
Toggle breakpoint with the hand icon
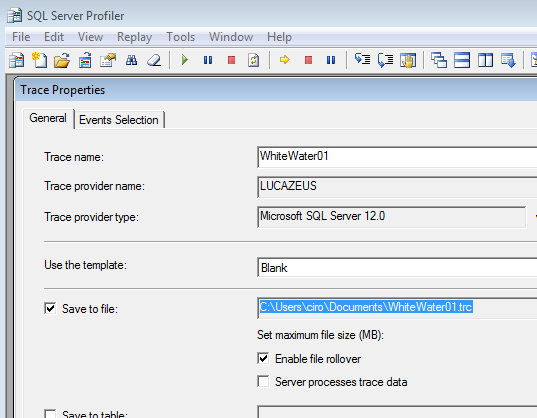coord(408,60)
